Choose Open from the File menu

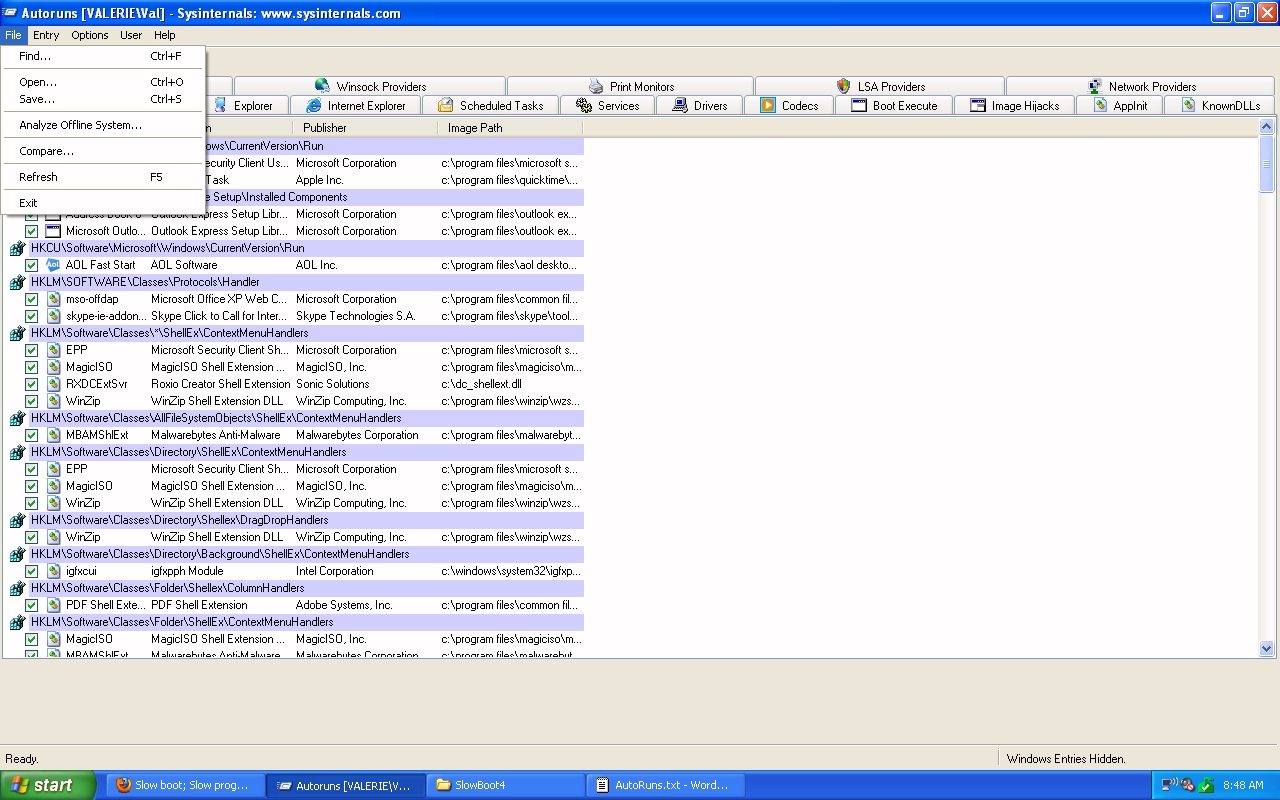(x=104, y=82)
